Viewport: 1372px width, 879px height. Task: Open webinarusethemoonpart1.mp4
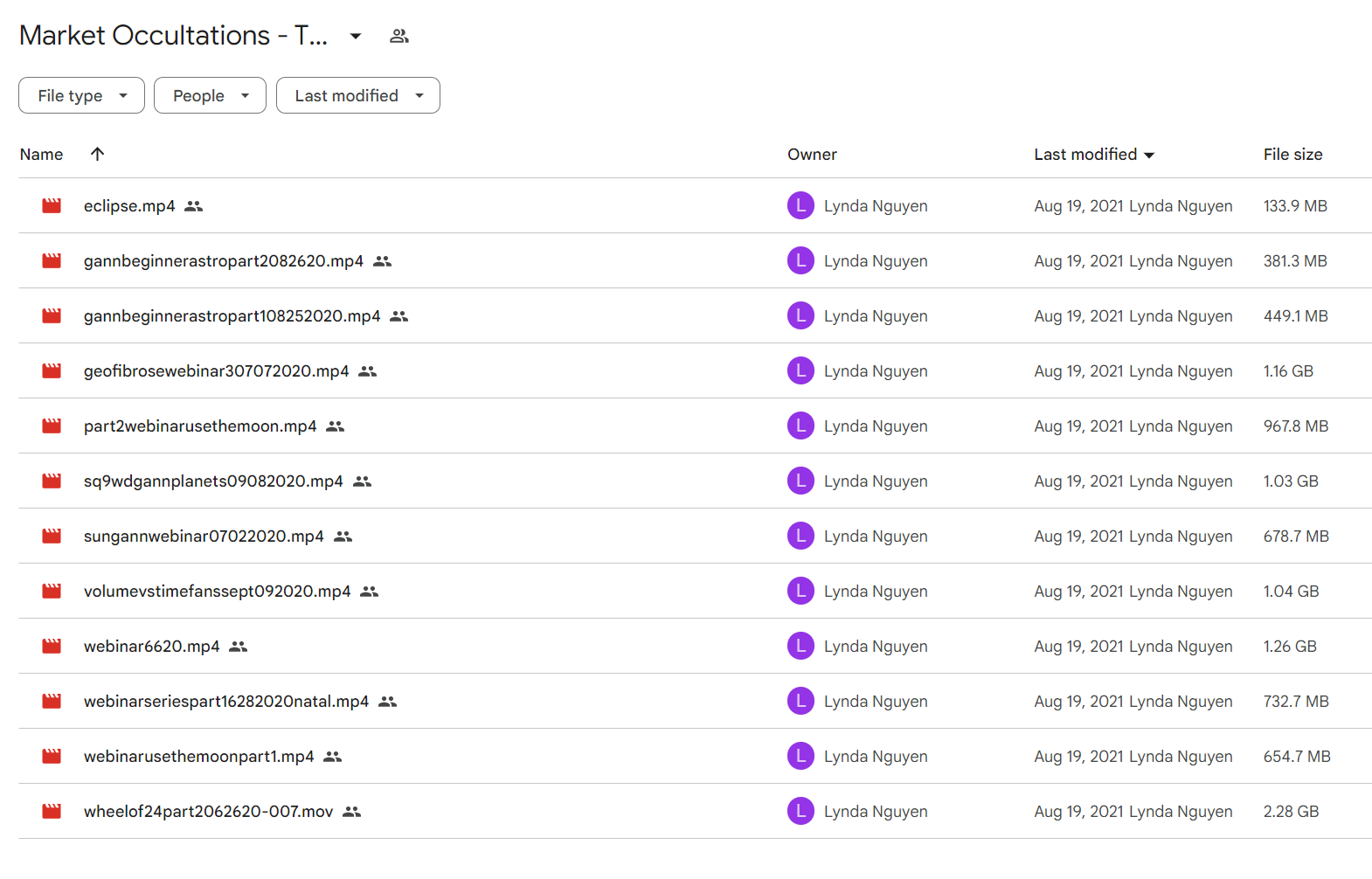point(199,757)
